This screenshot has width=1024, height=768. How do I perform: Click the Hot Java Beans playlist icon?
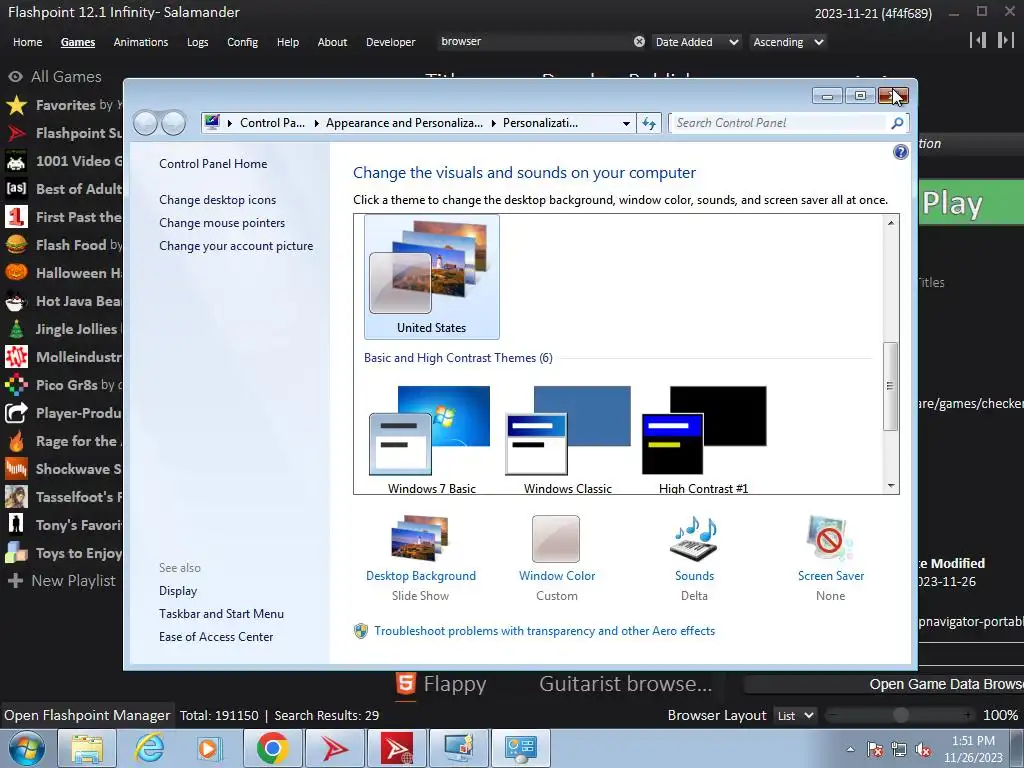(x=16, y=300)
